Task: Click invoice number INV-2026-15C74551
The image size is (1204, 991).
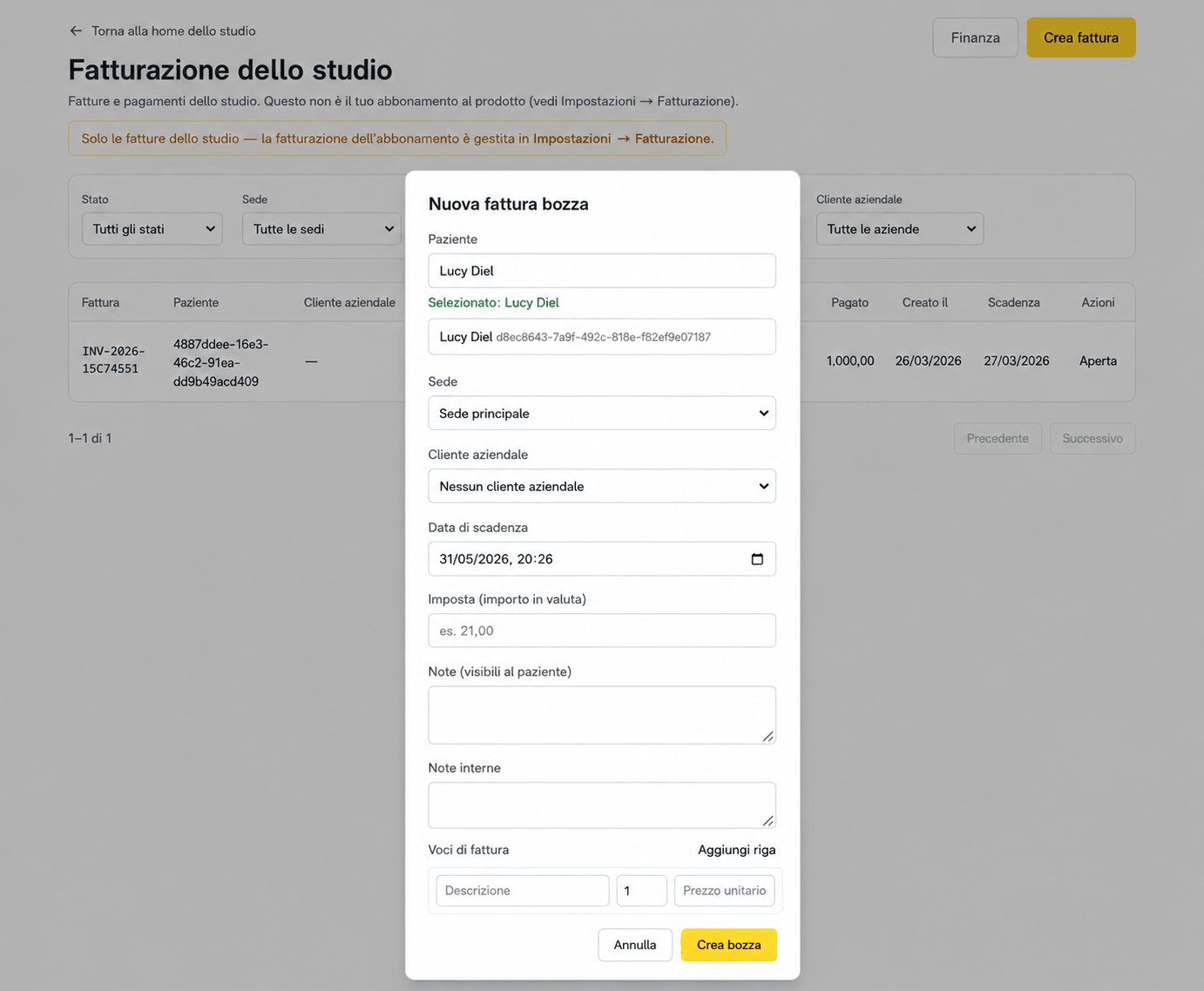Action: point(114,360)
